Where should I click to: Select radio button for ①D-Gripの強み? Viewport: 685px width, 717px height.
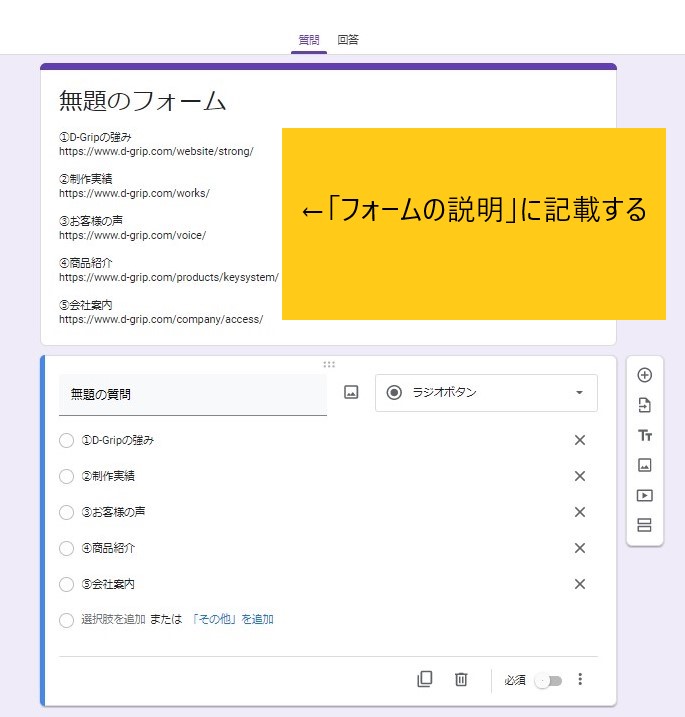(x=66, y=441)
